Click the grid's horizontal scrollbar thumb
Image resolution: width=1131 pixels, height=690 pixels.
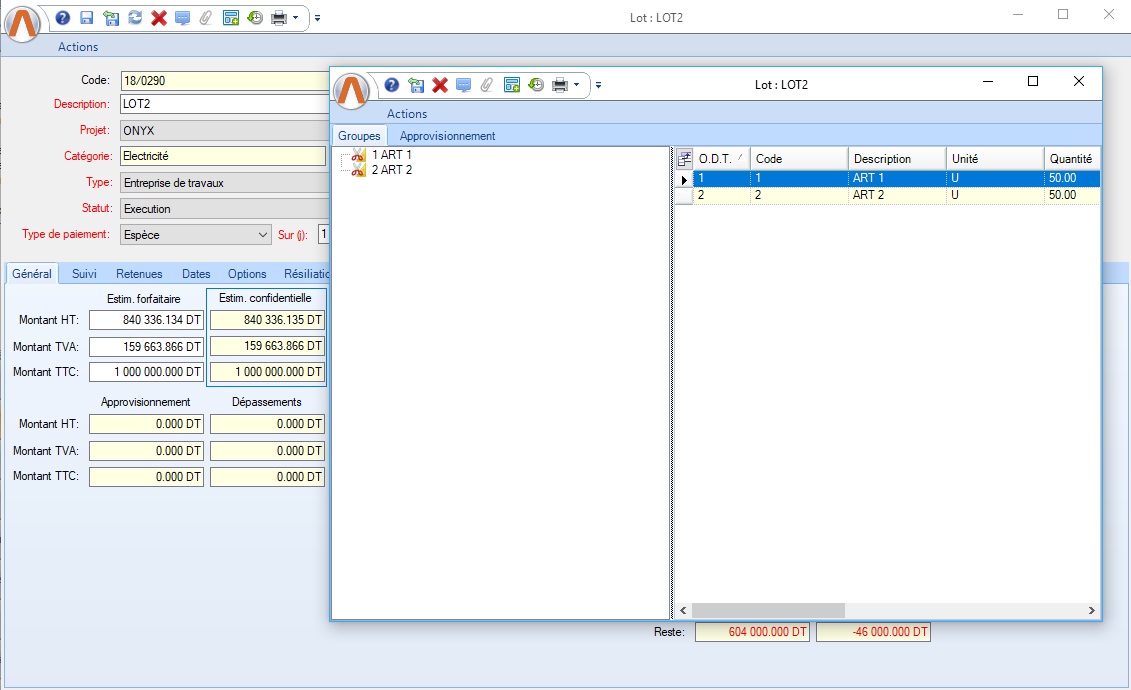coord(767,610)
